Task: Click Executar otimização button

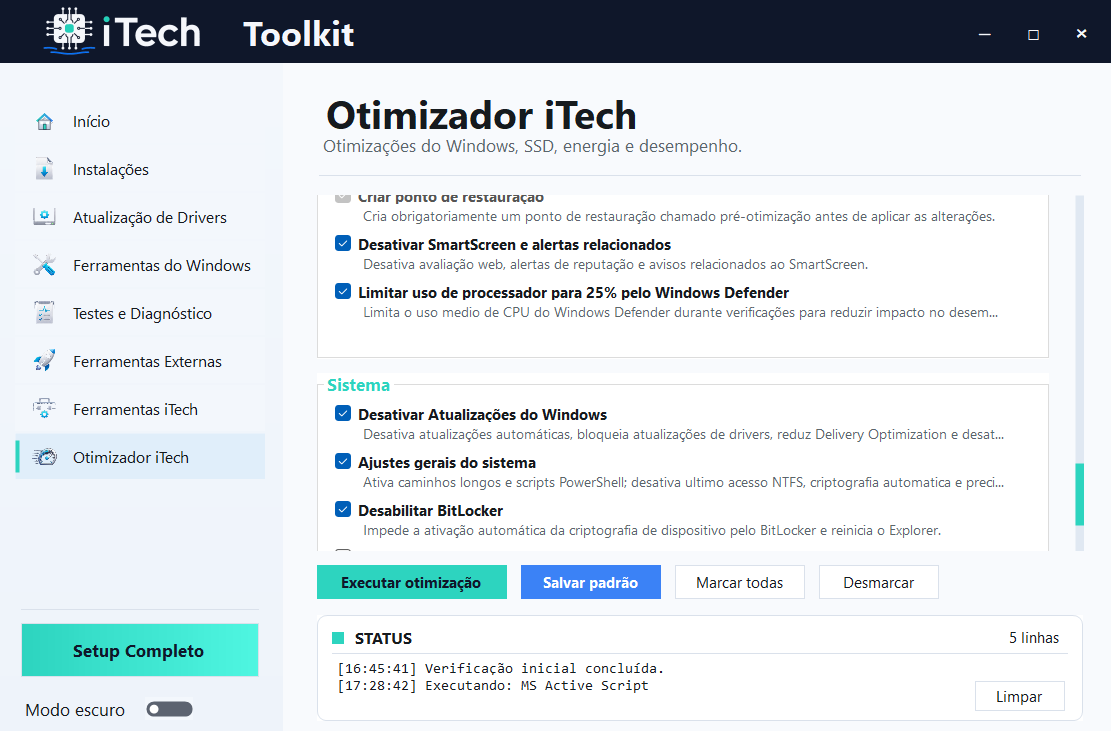Action: [412, 582]
